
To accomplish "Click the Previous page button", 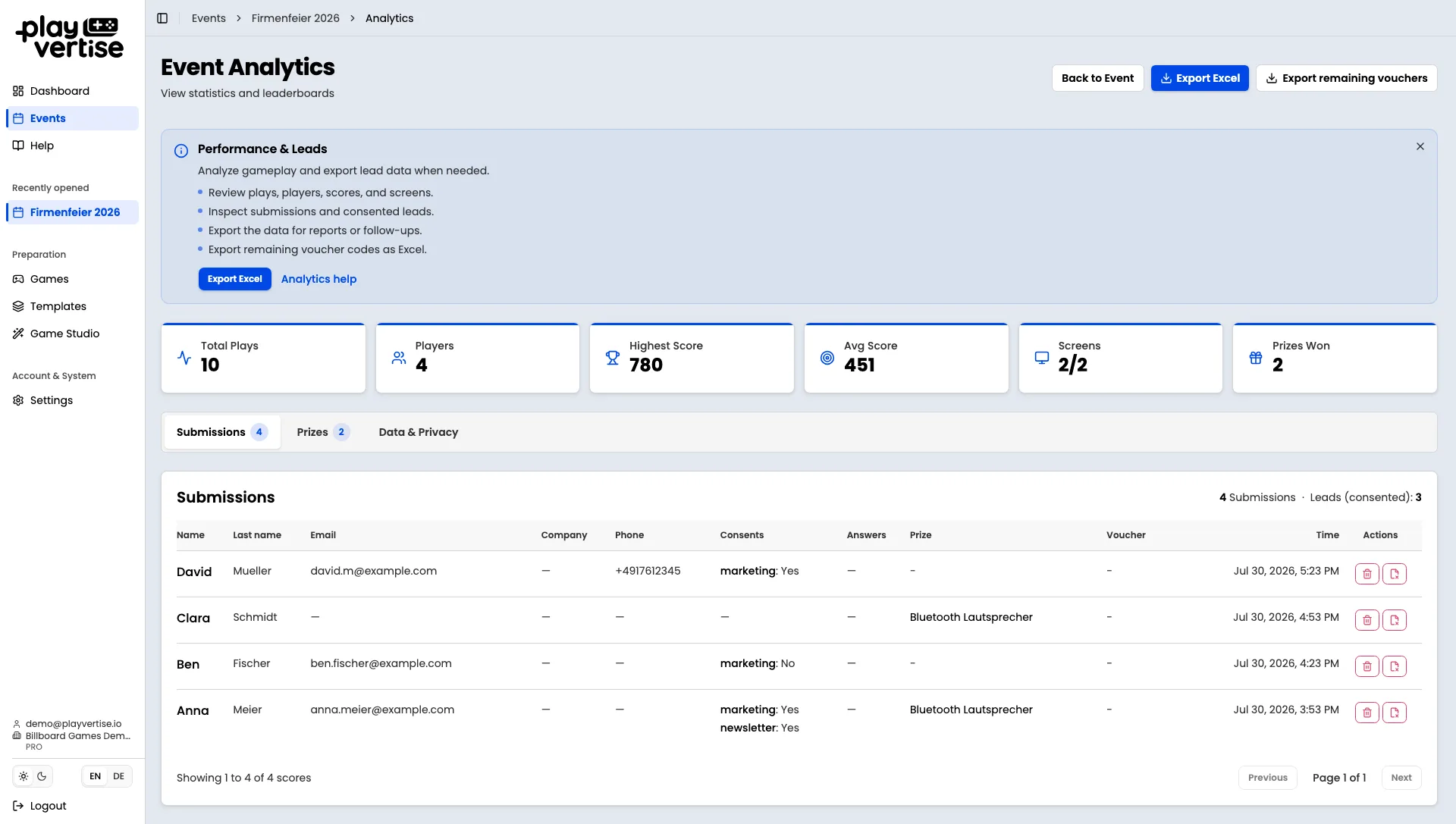I will click(x=1268, y=778).
